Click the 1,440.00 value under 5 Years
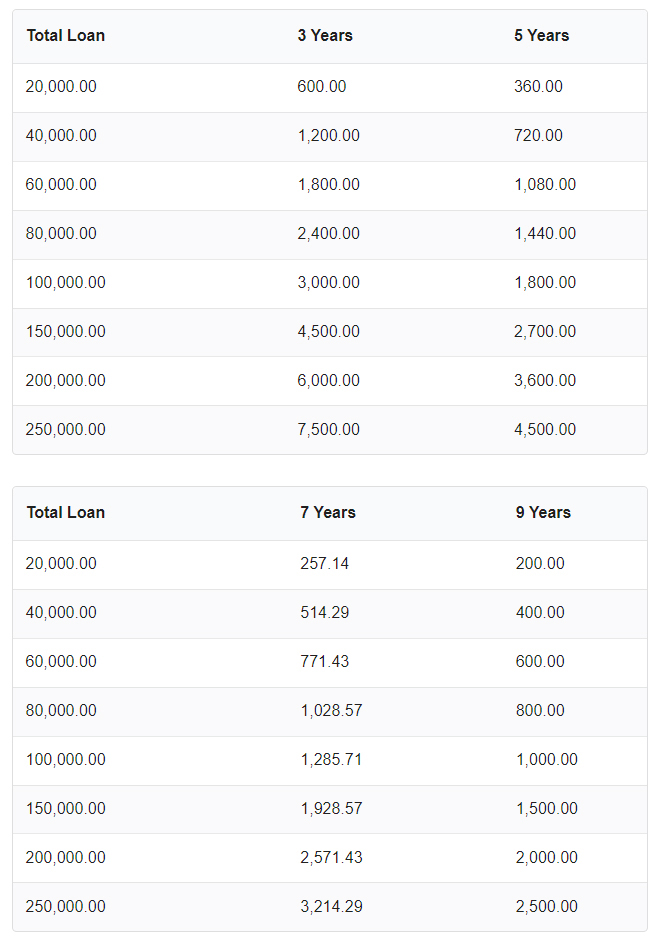Viewport: 659px width, 950px height. point(545,233)
